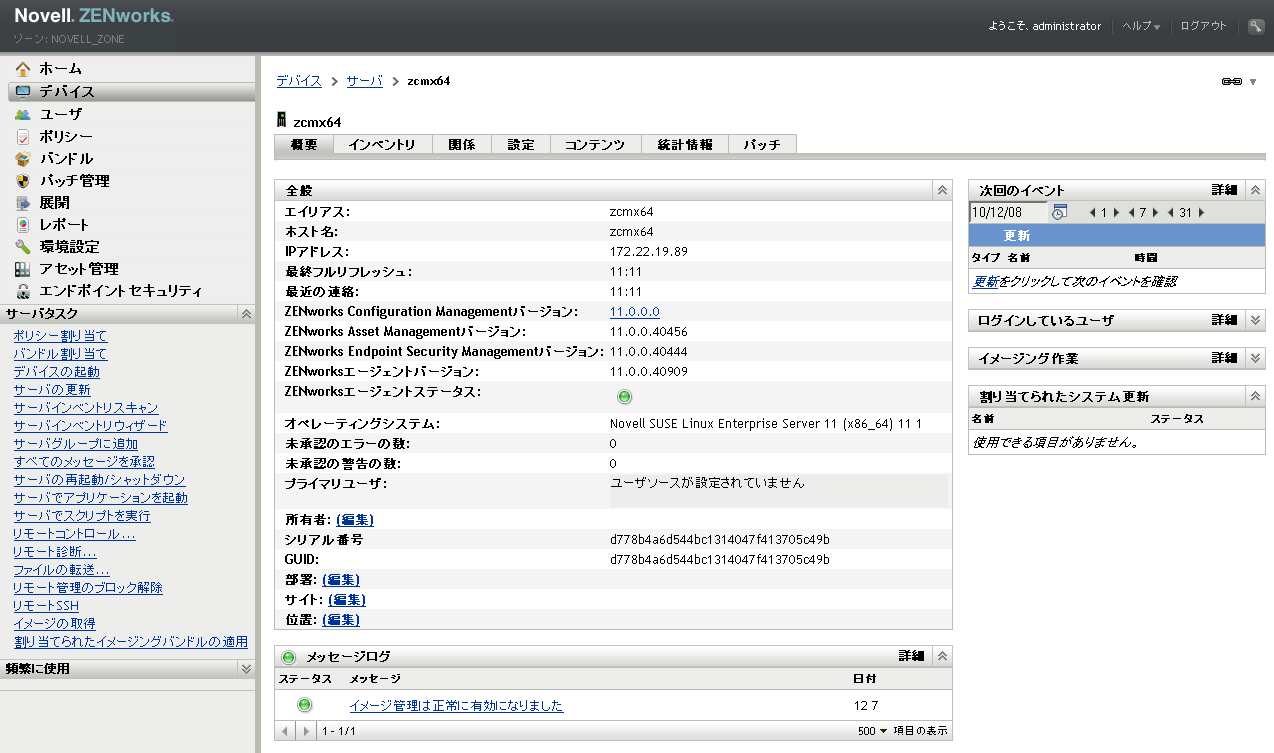Step back 31 days arrow left of 31

pos(1169,212)
